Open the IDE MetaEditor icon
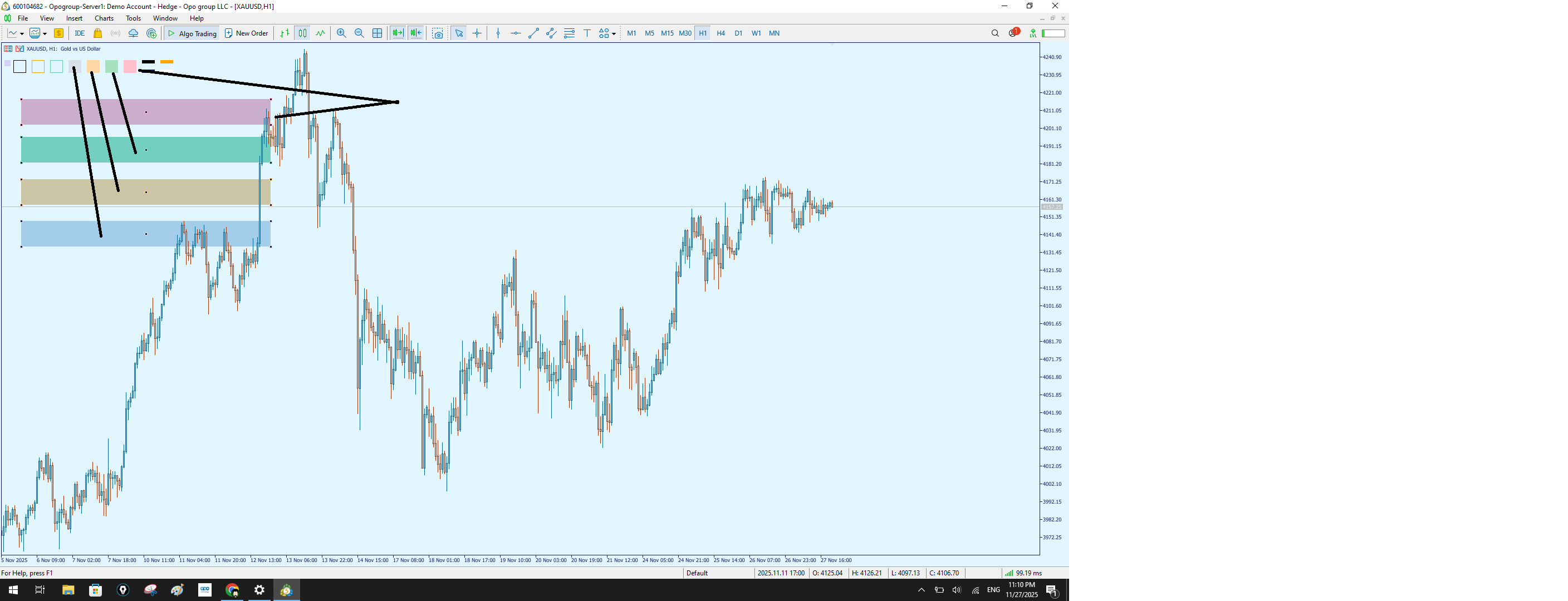 pos(80,33)
